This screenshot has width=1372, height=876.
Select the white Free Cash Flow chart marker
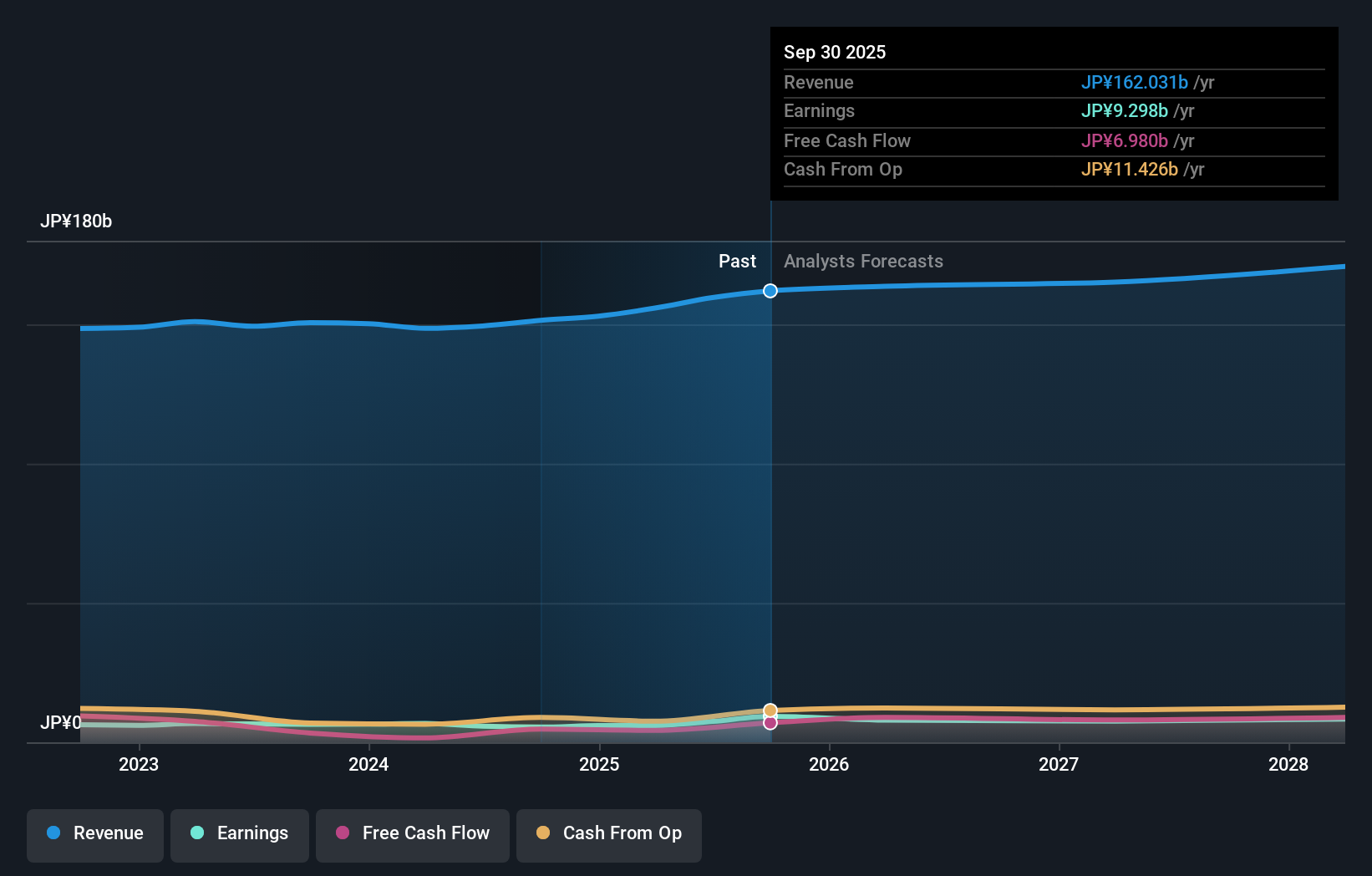pos(770,722)
